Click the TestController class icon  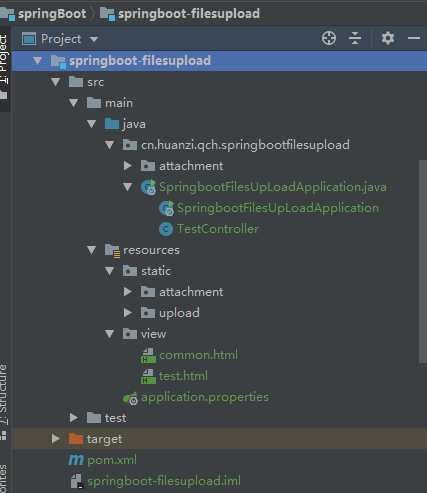tap(166, 229)
